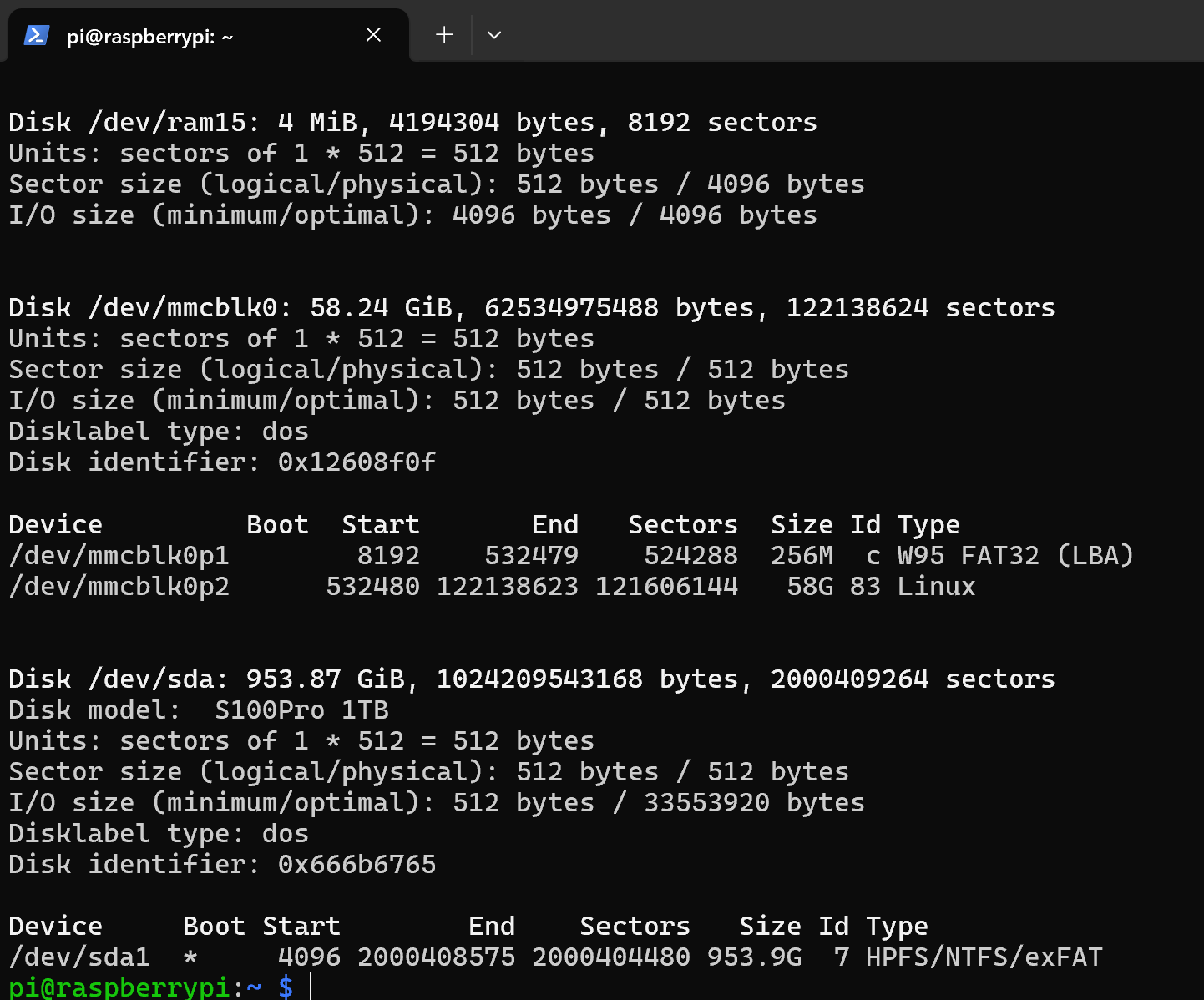Click the S100Pro 1TB disk model text

(x=301, y=710)
